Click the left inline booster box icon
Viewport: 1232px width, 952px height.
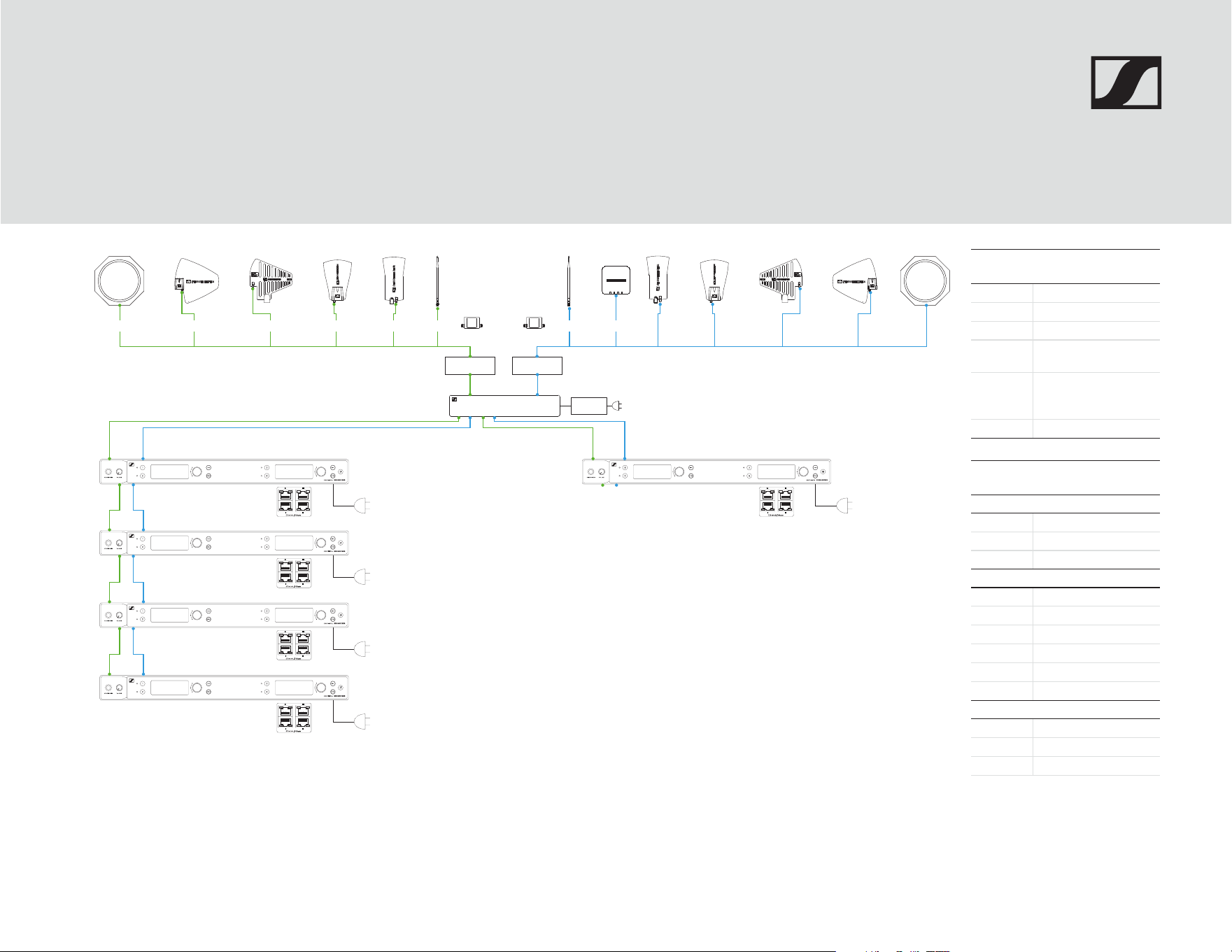[472, 323]
